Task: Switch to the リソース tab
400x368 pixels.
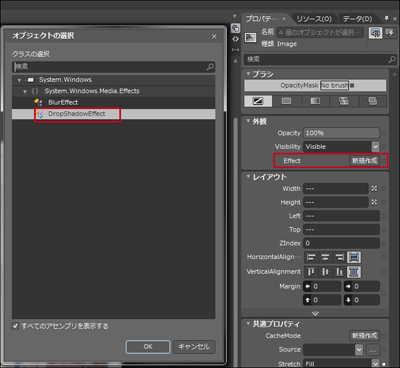Action: [x=314, y=19]
